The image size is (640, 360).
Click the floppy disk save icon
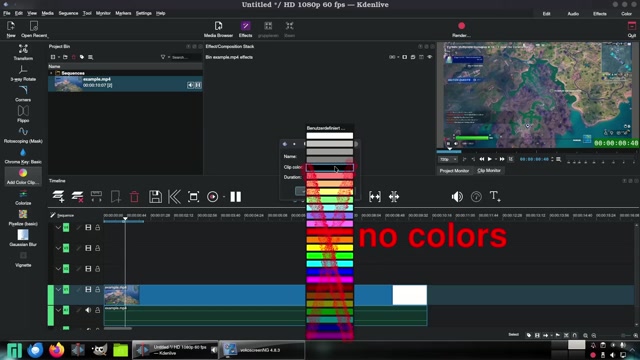[155, 197]
